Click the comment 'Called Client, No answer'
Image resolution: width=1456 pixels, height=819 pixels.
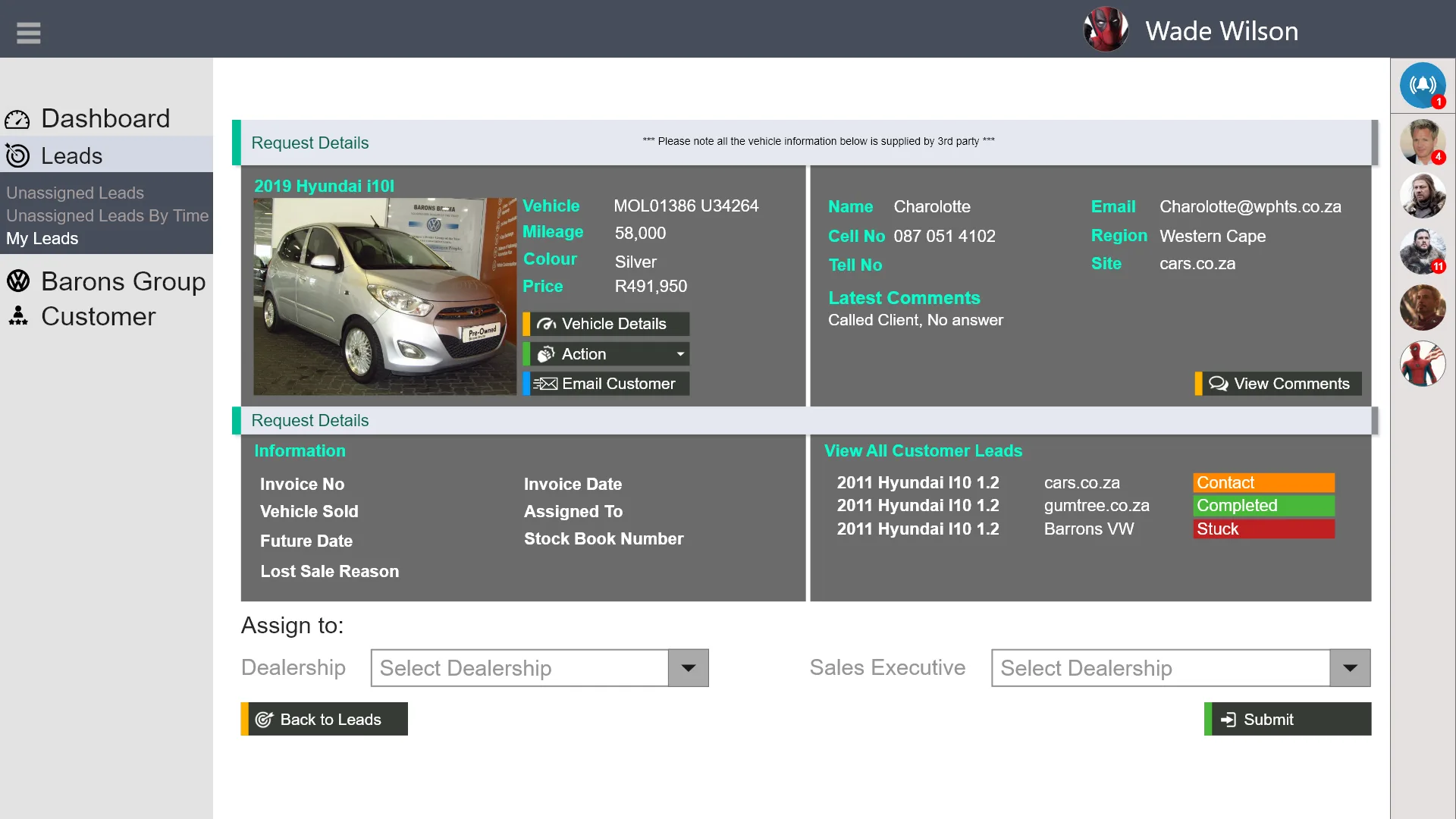click(x=915, y=320)
